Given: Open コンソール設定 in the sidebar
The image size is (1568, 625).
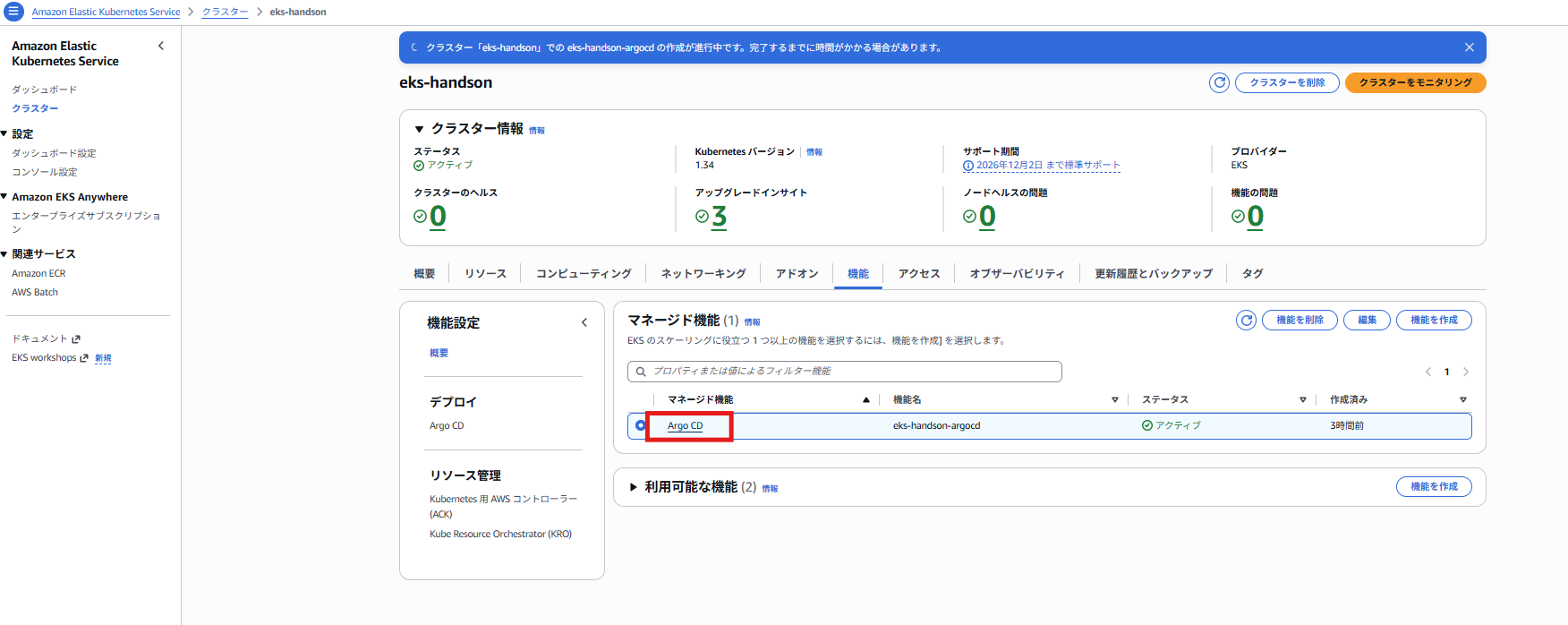Looking at the screenshot, I should click(x=44, y=172).
